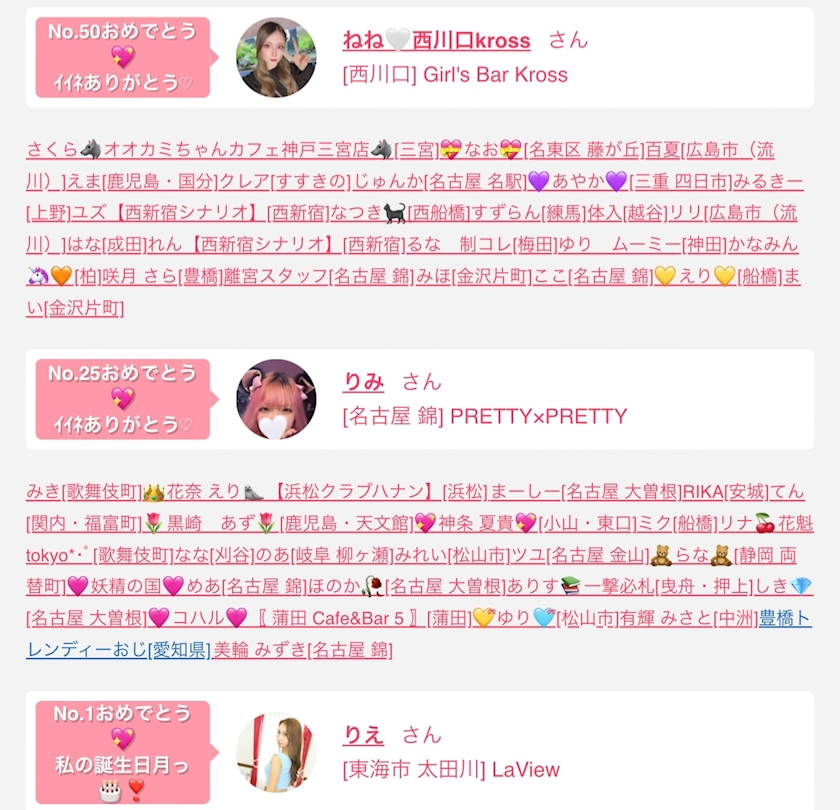Click the ねね西川口kross name link
The width and height of the screenshot is (840, 810).
[437, 41]
